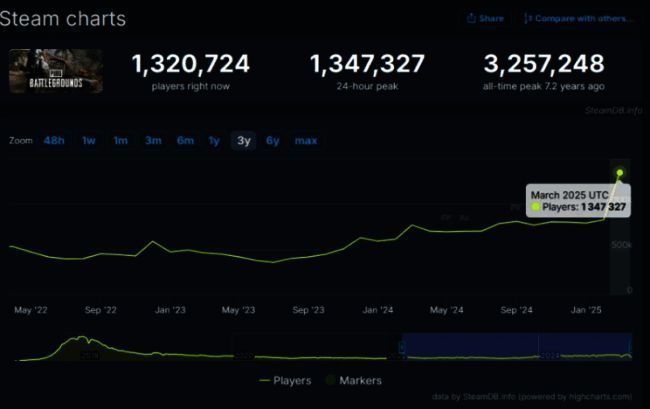The image size is (650, 409).
Task: Show max time range on chart
Action: tap(305, 141)
